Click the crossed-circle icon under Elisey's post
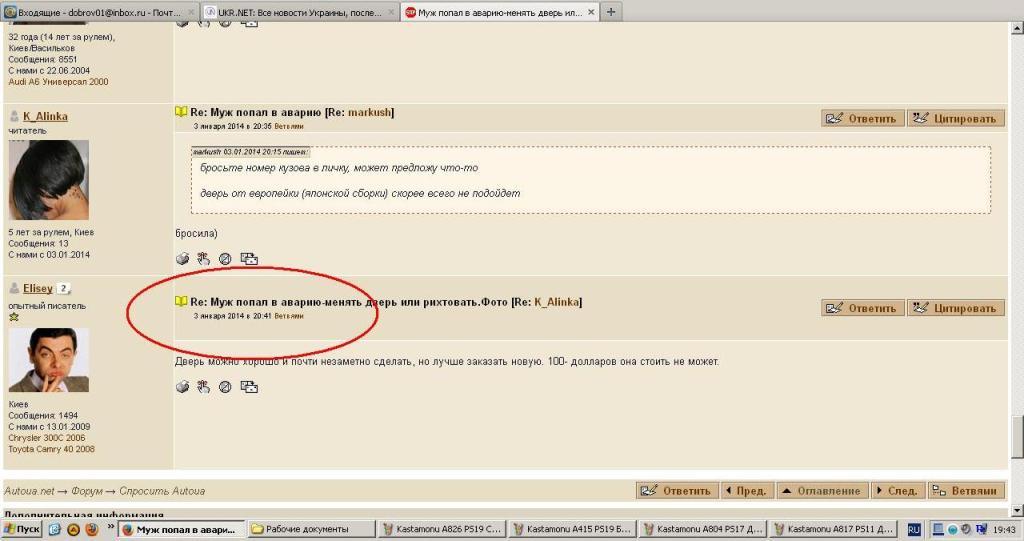 coord(225,387)
